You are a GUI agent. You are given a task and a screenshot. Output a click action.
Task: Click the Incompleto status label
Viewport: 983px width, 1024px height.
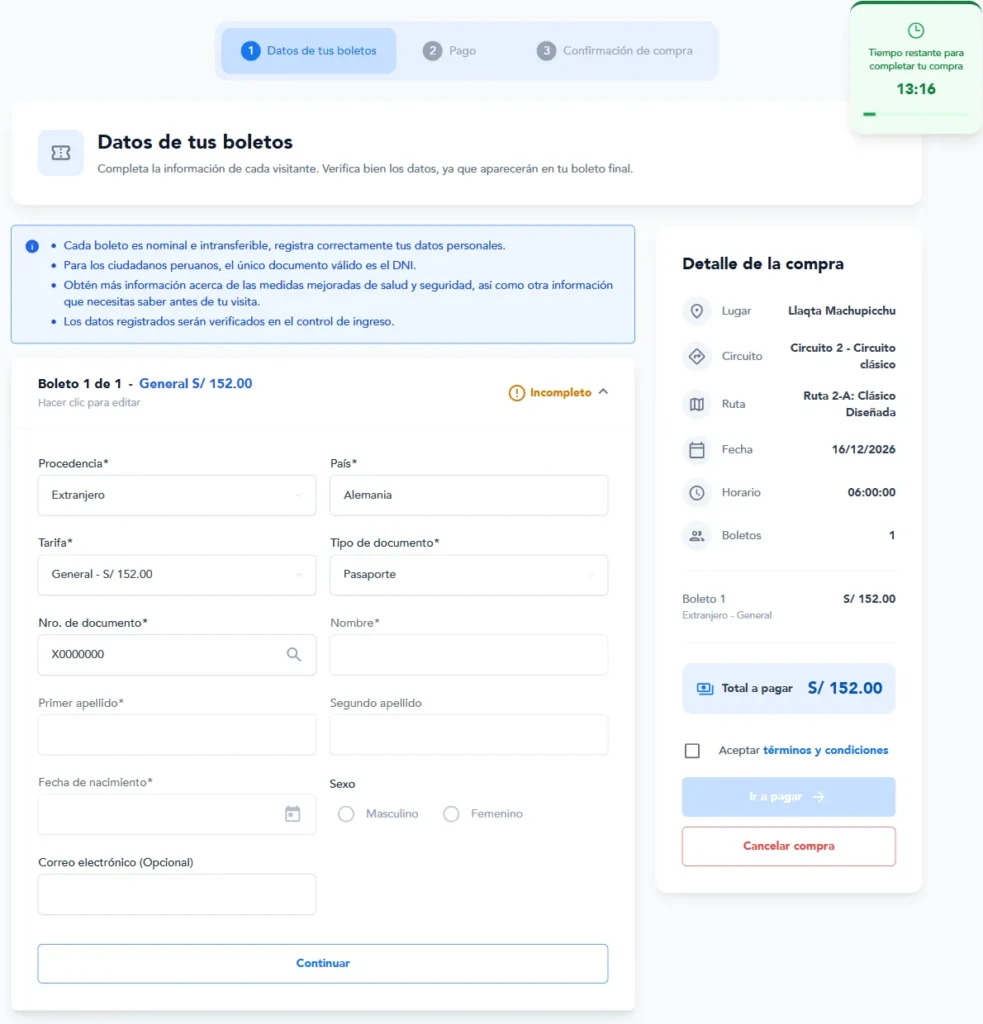(560, 392)
